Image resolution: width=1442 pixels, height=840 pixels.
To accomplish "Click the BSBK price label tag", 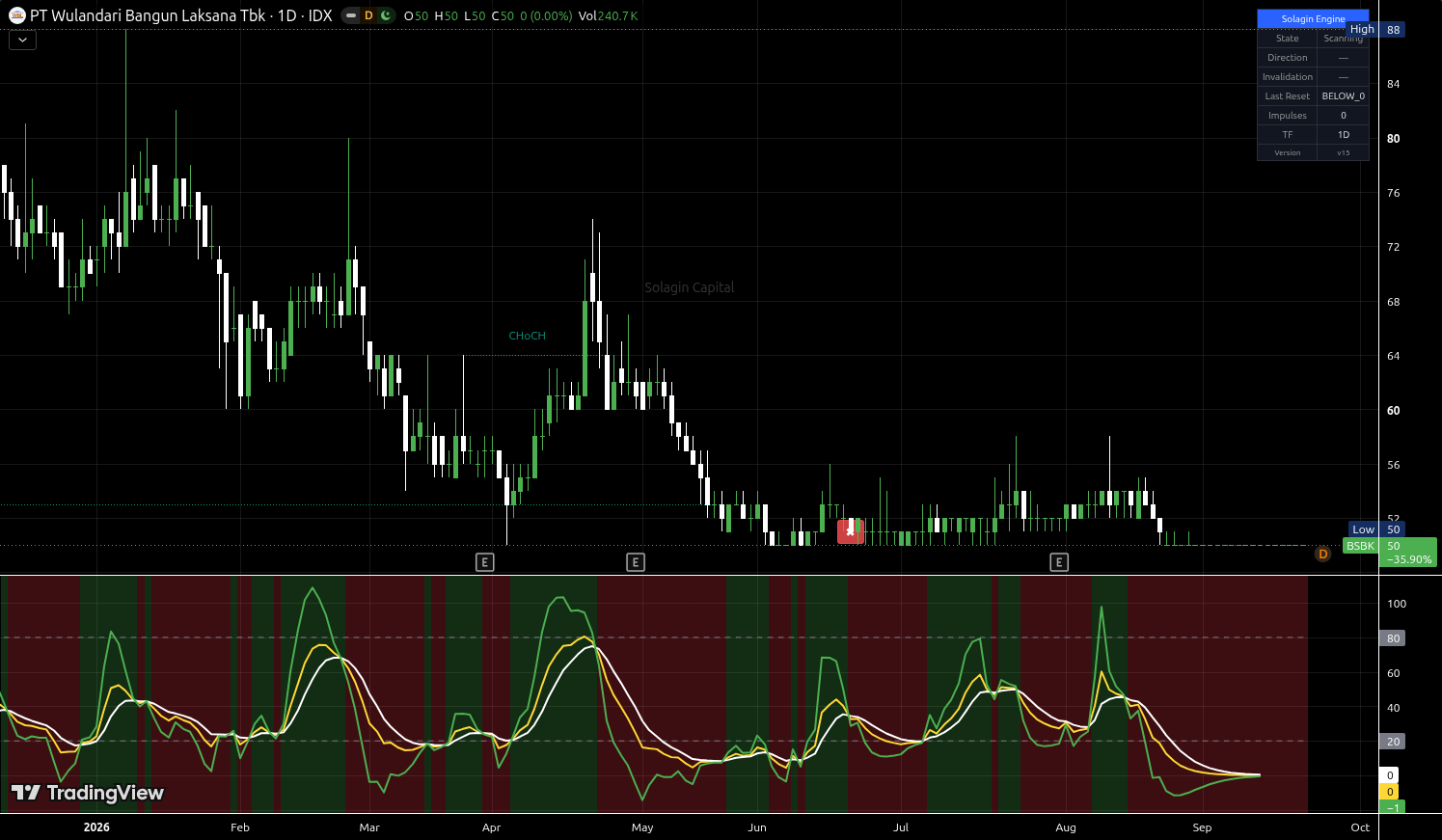I will (x=1360, y=546).
